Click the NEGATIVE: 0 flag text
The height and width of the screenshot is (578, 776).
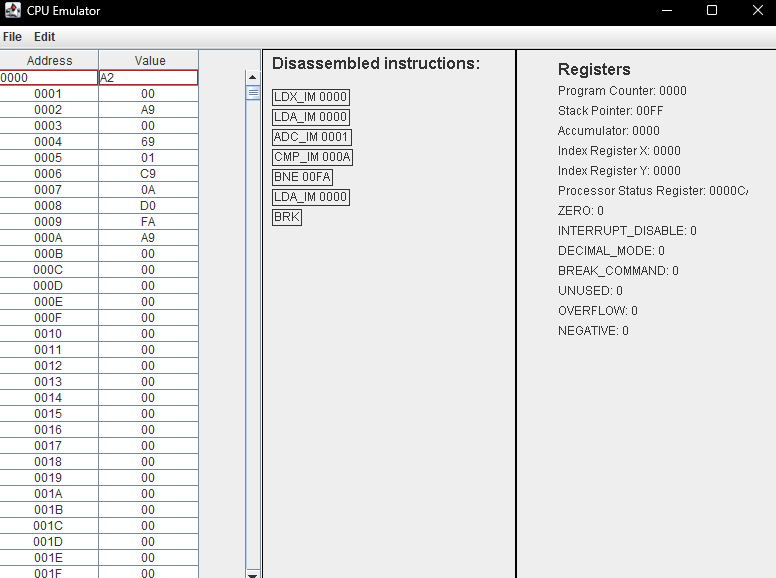coord(593,331)
